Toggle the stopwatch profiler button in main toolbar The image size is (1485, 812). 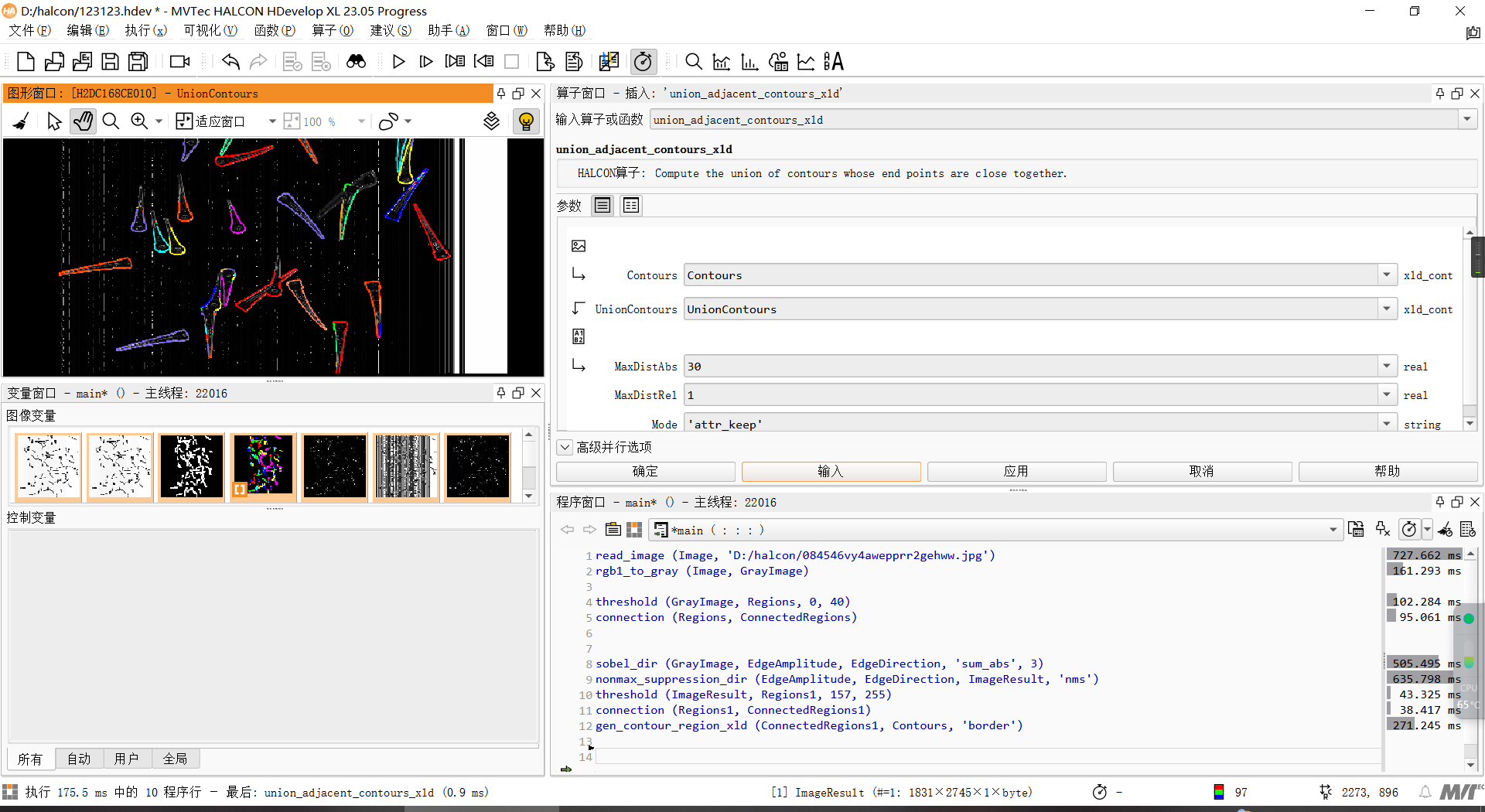(643, 62)
